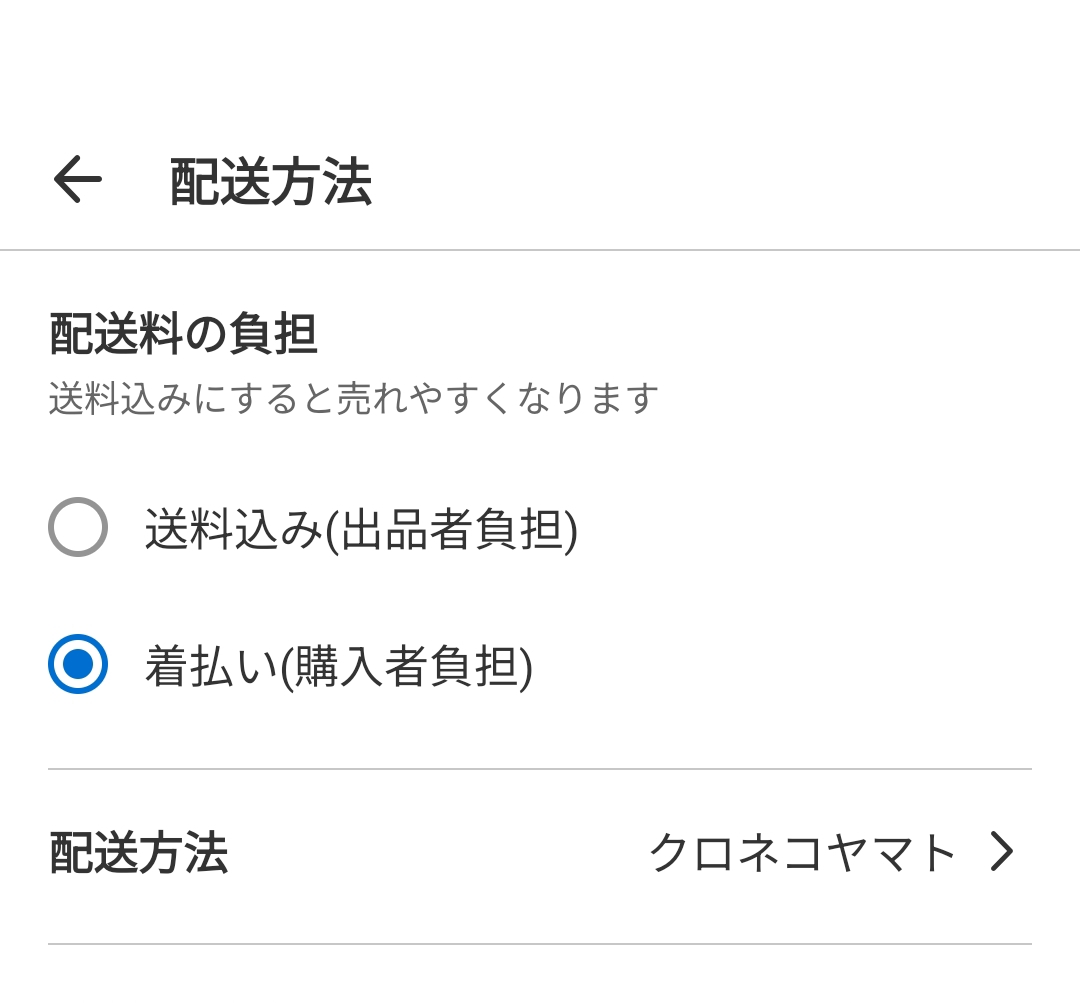The height and width of the screenshot is (1003, 1080).
Task: Change carrier from クロネコヤマト
Action: [x=803, y=854]
